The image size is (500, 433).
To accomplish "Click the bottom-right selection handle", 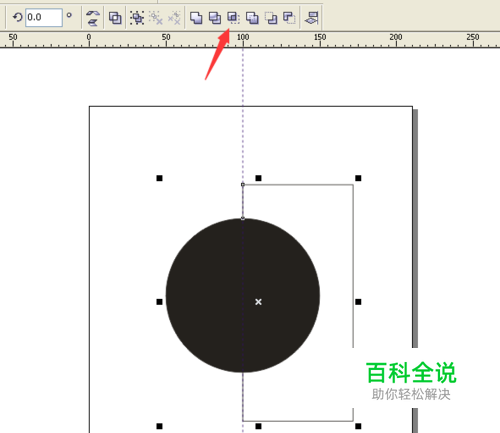I will coord(358,426).
